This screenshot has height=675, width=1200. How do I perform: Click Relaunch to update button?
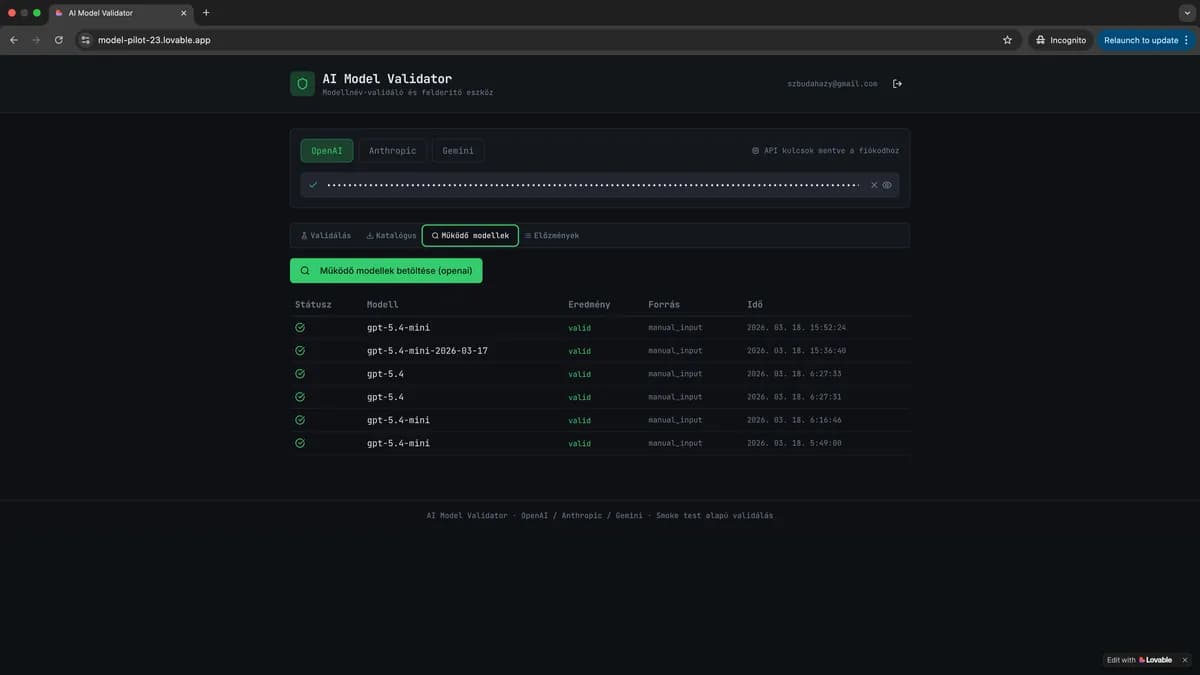[x=1146, y=40]
